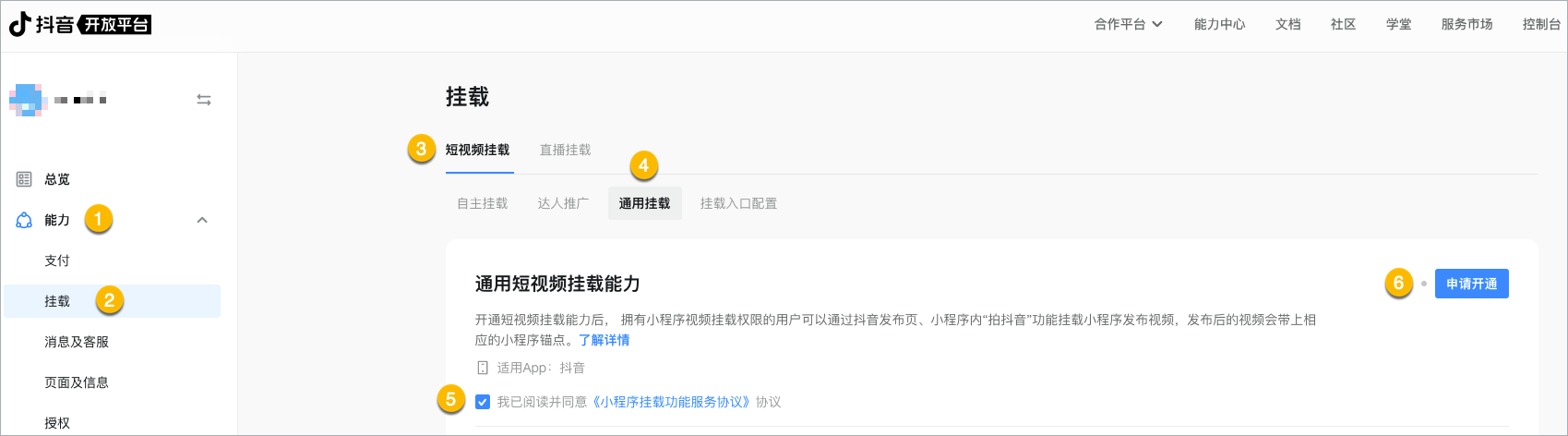Click the Douyin open platform logo
1568x436 pixels.
coord(80,24)
